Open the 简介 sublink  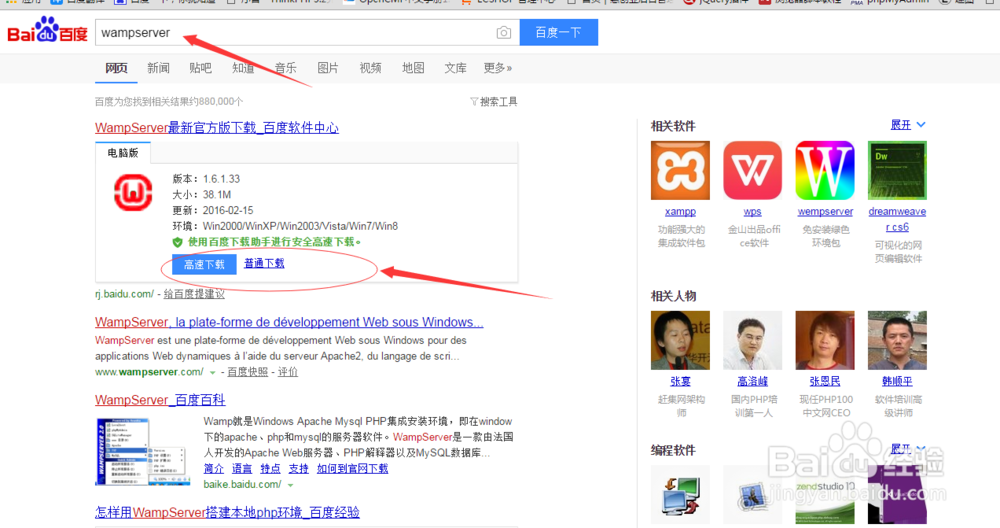point(214,468)
